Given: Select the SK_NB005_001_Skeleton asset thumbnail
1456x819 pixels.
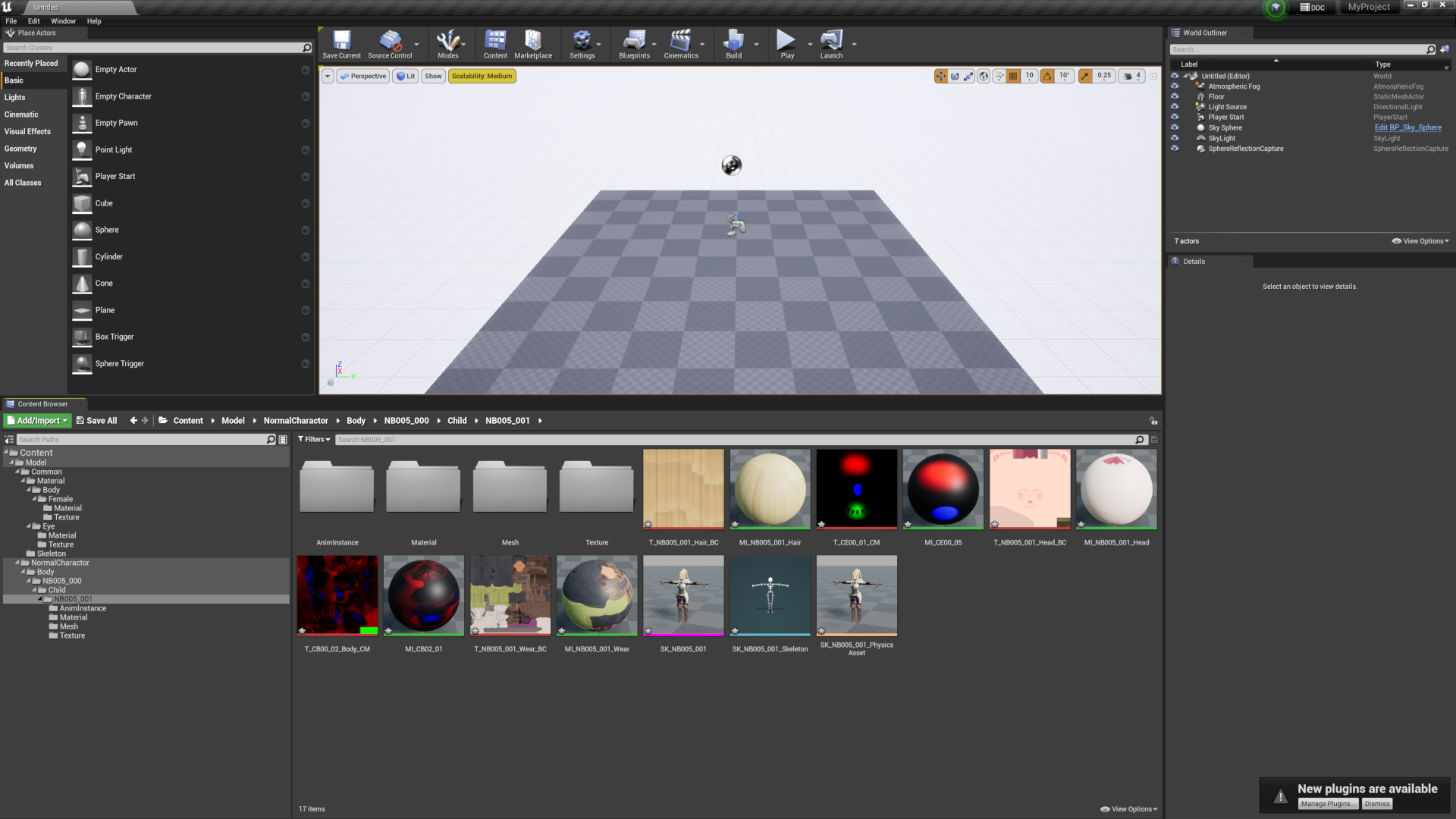Looking at the screenshot, I should (770, 595).
